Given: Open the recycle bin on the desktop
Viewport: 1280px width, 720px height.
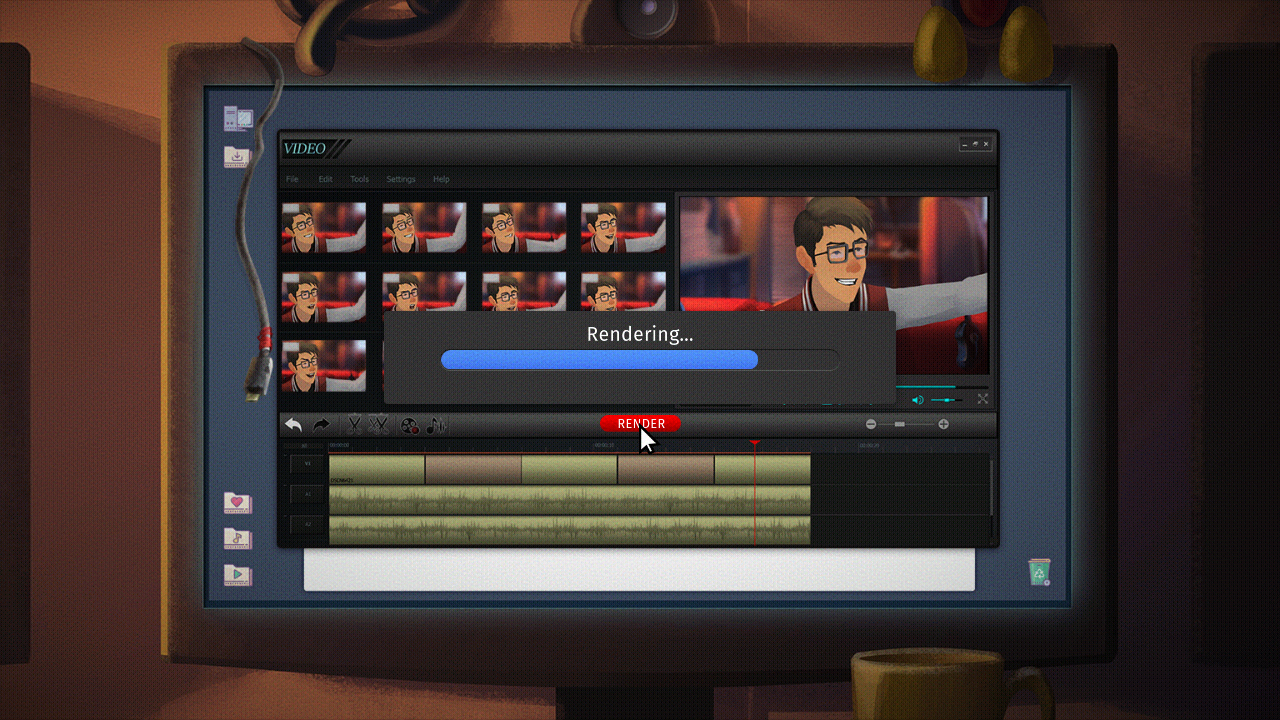Looking at the screenshot, I should pos(1040,571).
